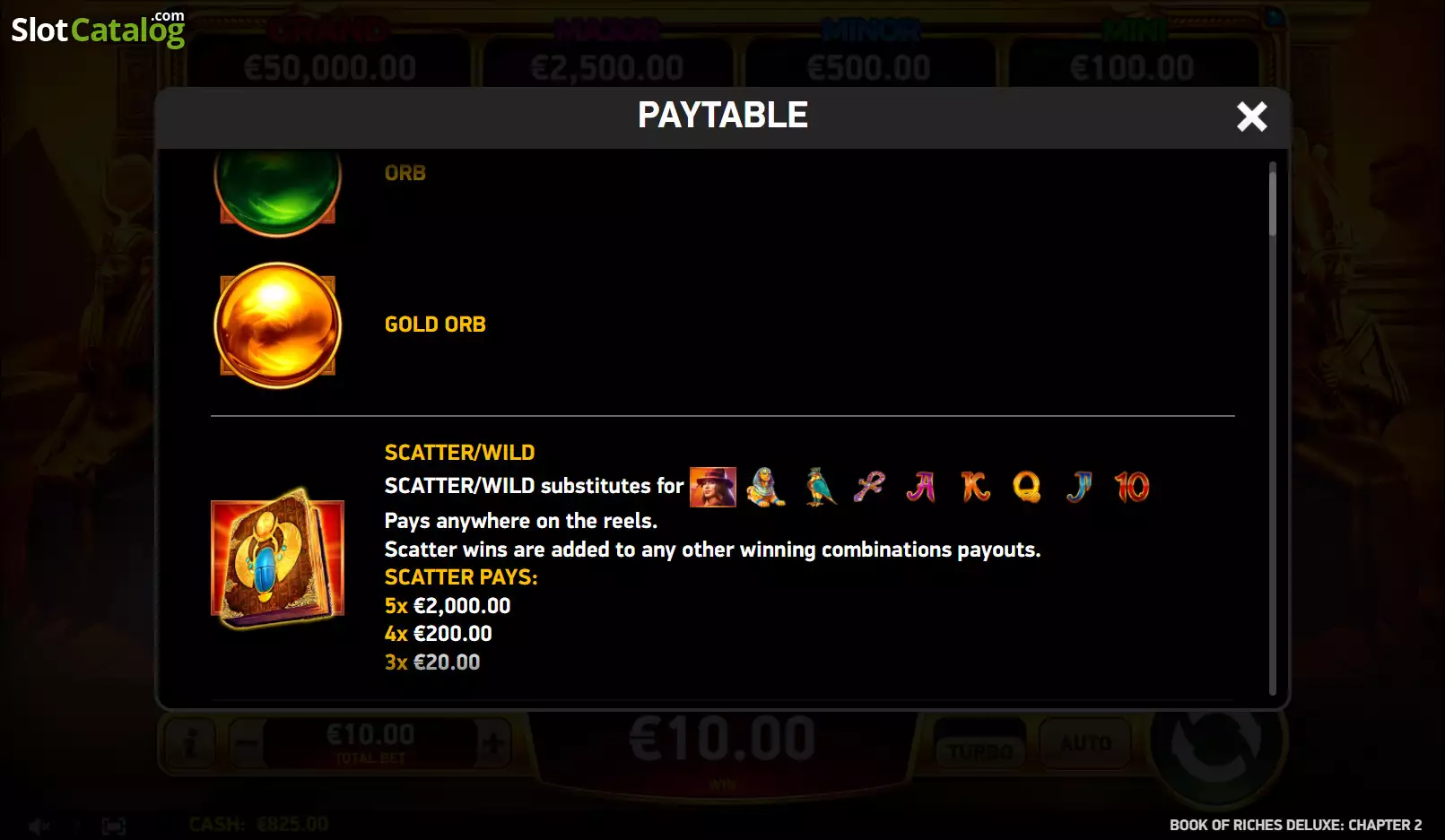Increase total bet with plus button
Screen dimensions: 1445x840
tap(492, 744)
